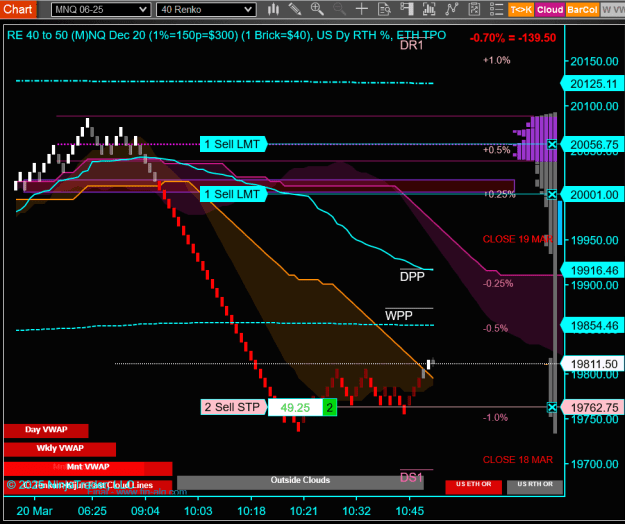
Task: Click the WPP pivot label
Action: pos(399,316)
